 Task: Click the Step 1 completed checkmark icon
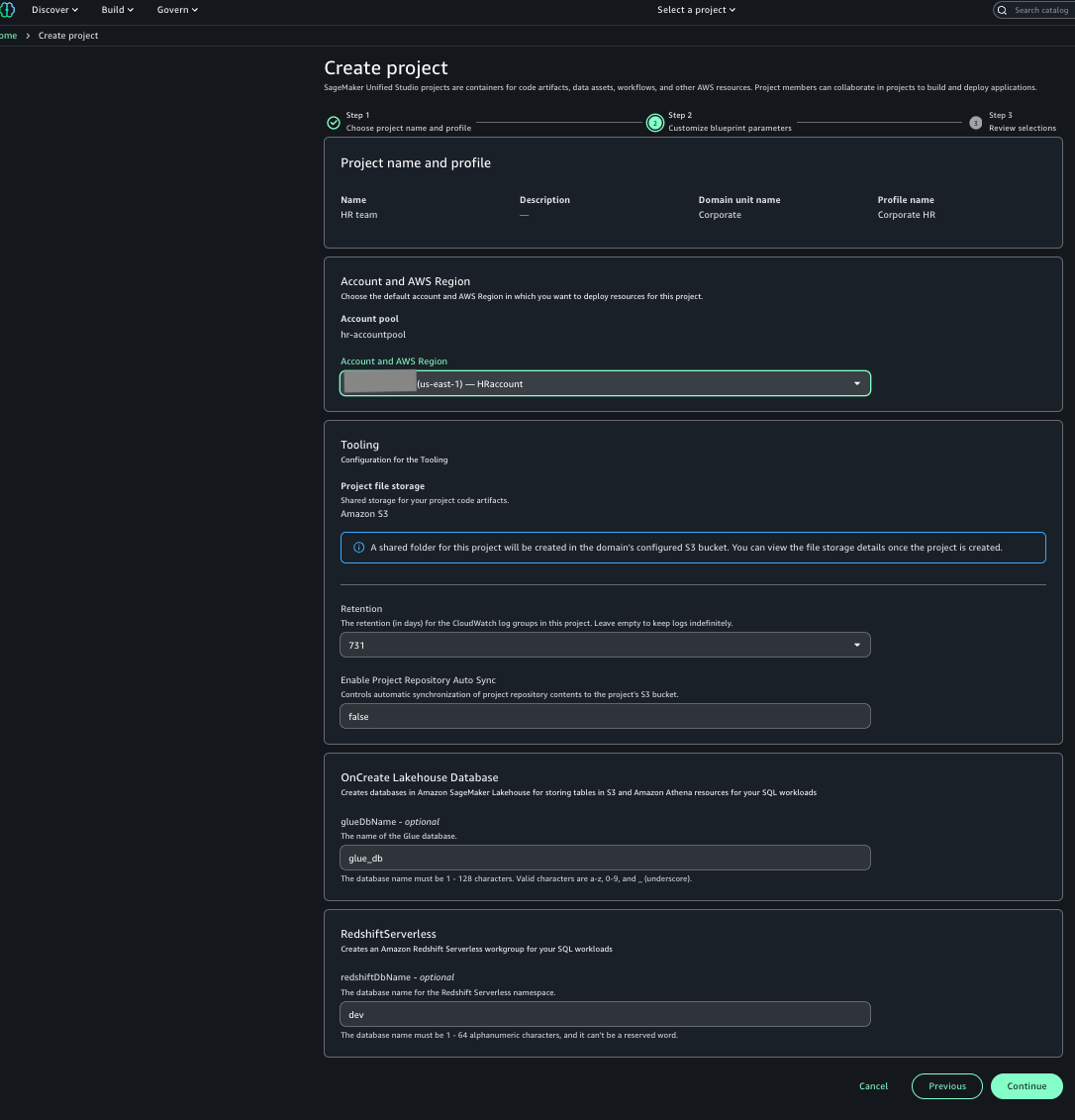point(334,122)
